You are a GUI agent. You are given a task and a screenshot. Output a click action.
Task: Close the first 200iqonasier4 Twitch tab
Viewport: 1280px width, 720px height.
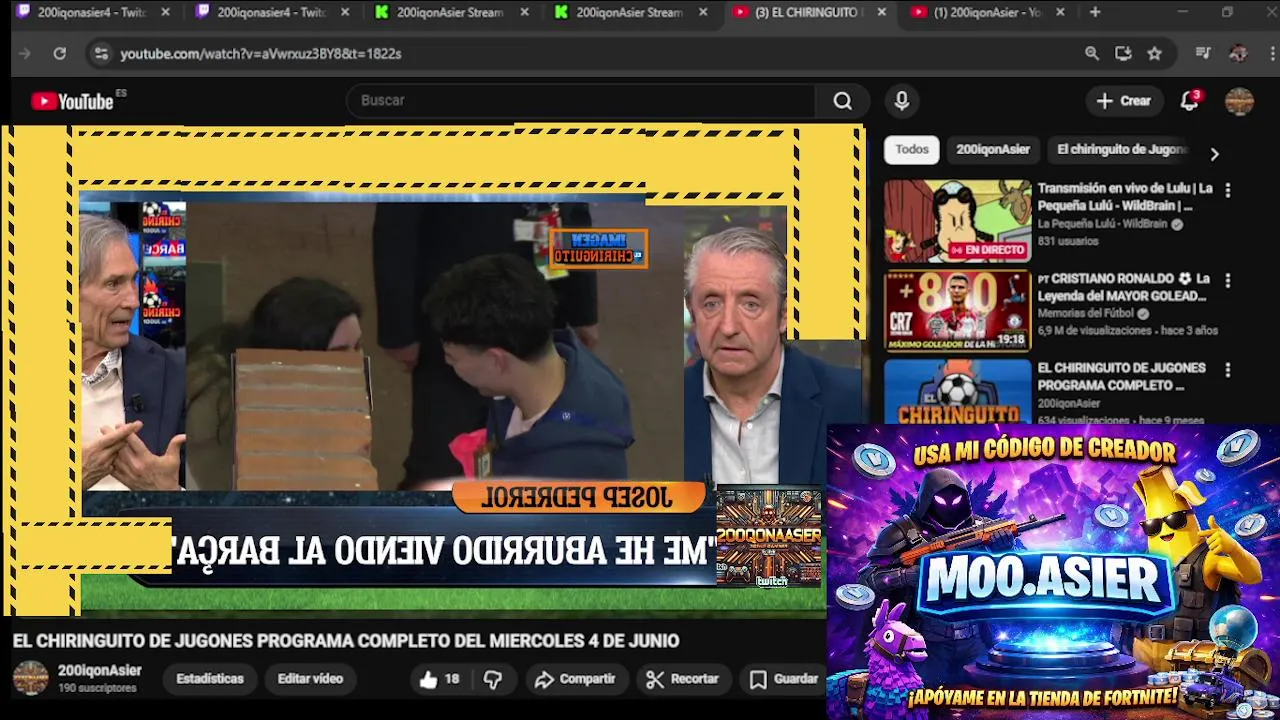165,12
